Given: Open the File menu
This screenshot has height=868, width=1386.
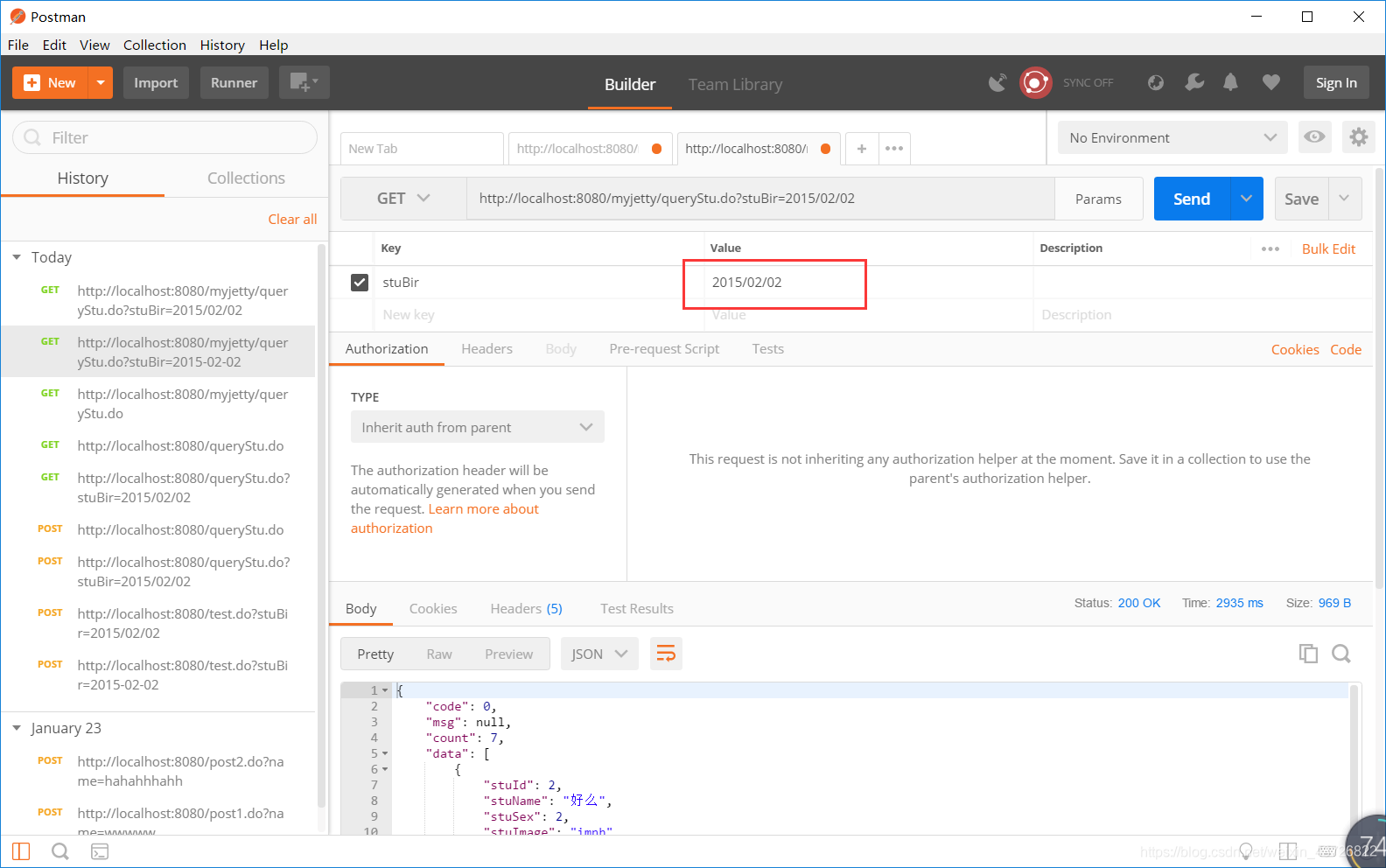Looking at the screenshot, I should tap(18, 45).
